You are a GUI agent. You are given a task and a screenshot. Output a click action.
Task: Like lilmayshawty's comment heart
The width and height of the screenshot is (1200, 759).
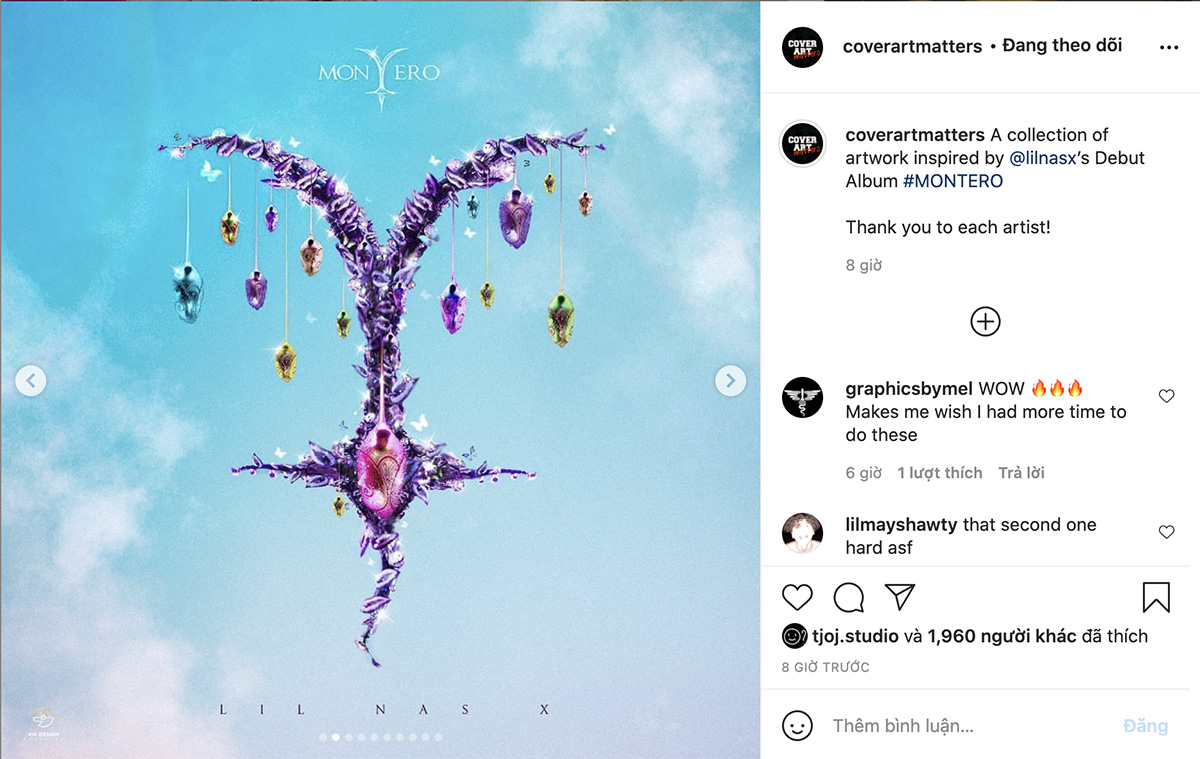(x=1166, y=532)
